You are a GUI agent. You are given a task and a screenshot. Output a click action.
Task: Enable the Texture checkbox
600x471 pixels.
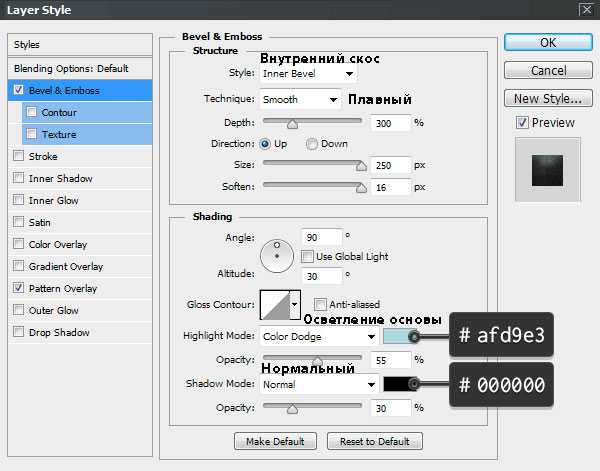(x=32, y=134)
